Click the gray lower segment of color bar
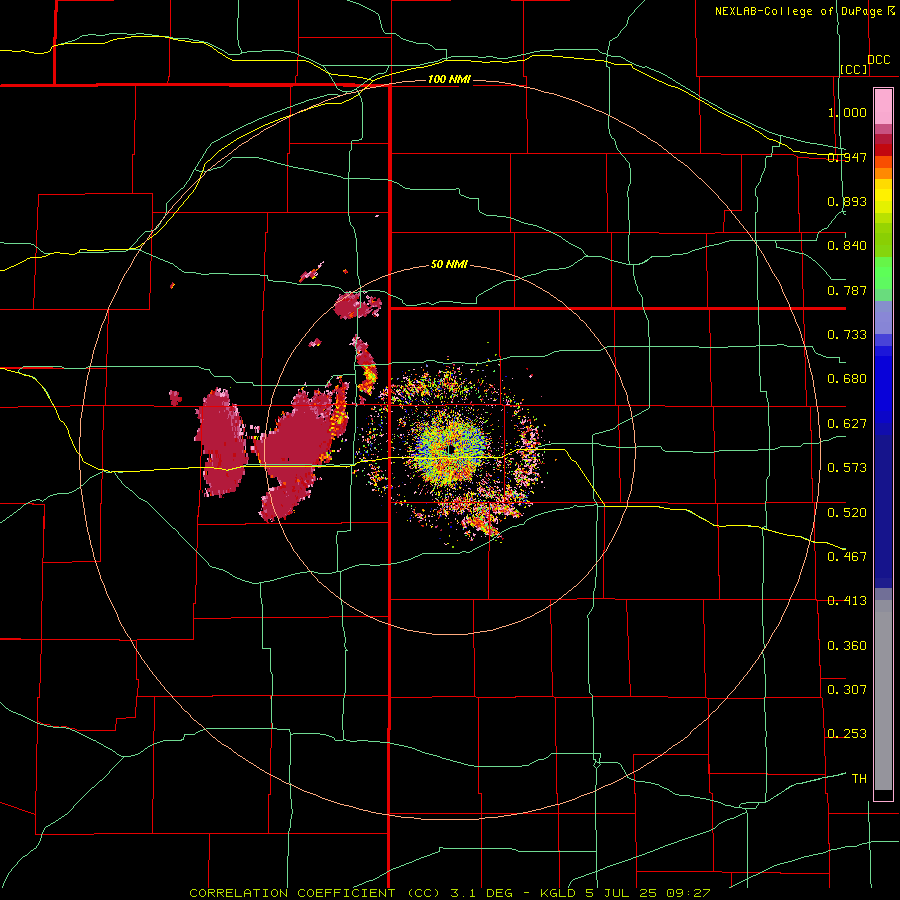 [883, 695]
